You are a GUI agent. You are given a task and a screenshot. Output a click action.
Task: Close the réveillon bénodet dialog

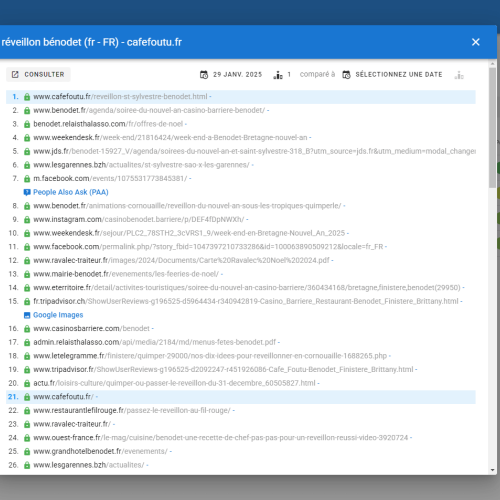click(x=476, y=42)
